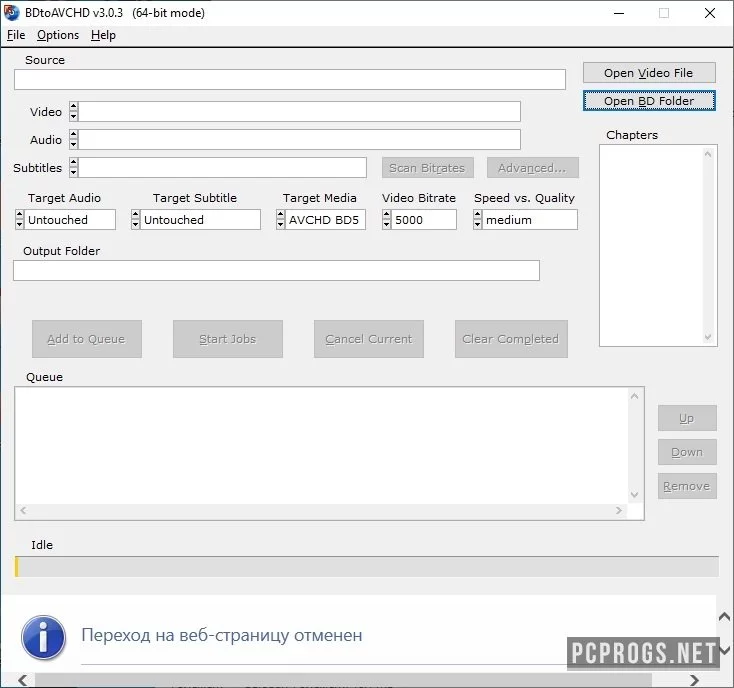The image size is (734, 688).
Task: Raise Video Bitrate with up arrow
Action: (x=386, y=215)
